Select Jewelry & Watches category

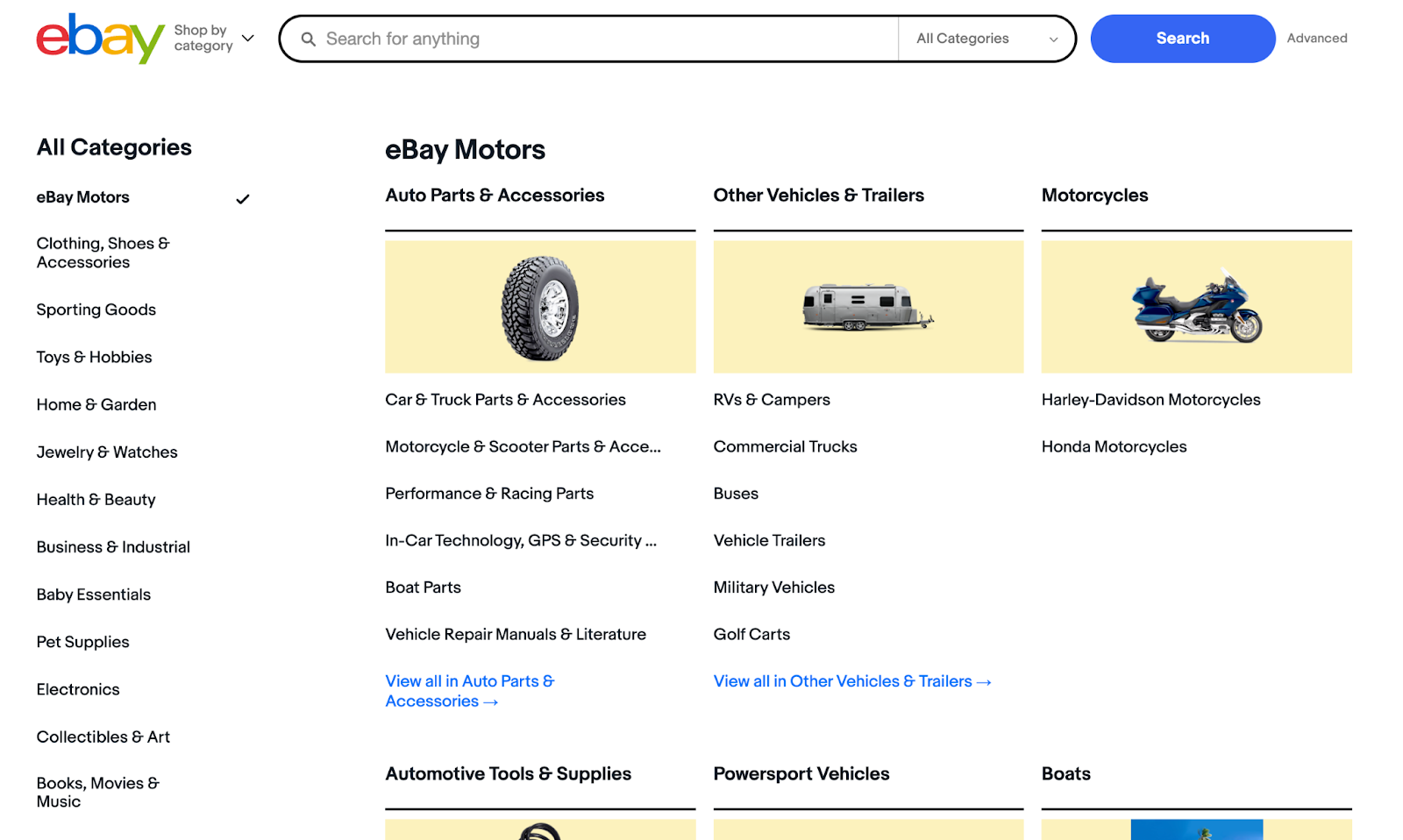[x=107, y=452]
